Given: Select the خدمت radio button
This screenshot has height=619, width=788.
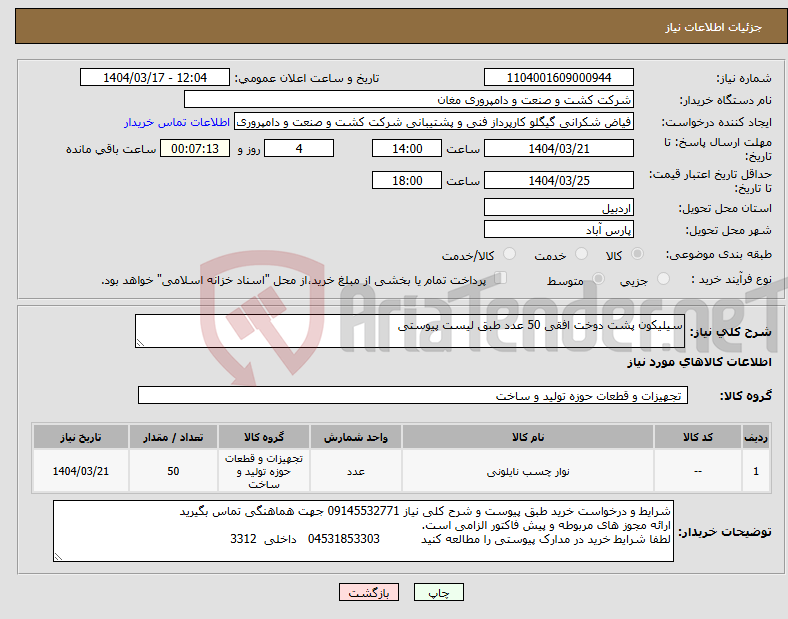Looking at the screenshot, I should [581, 254].
